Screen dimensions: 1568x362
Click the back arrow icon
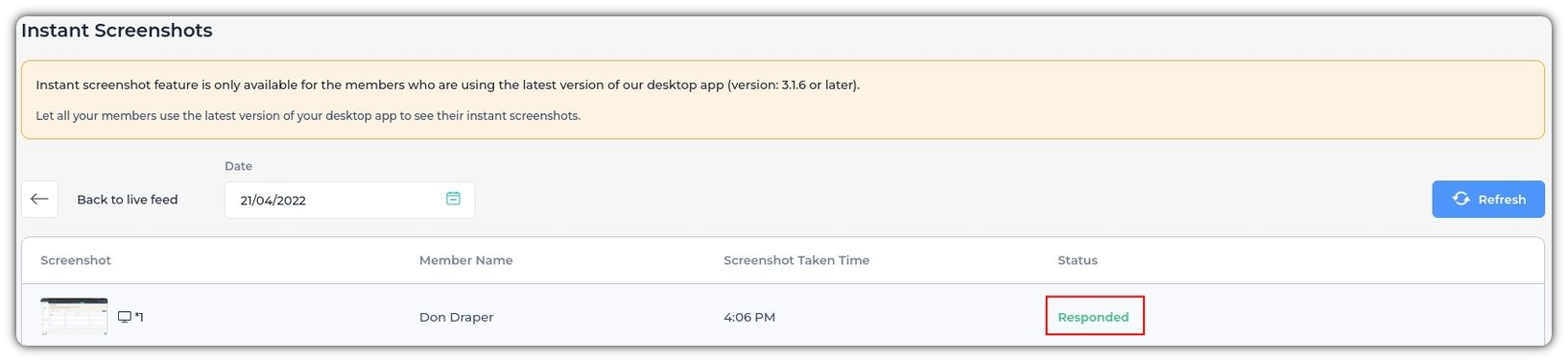click(x=39, y=200)
